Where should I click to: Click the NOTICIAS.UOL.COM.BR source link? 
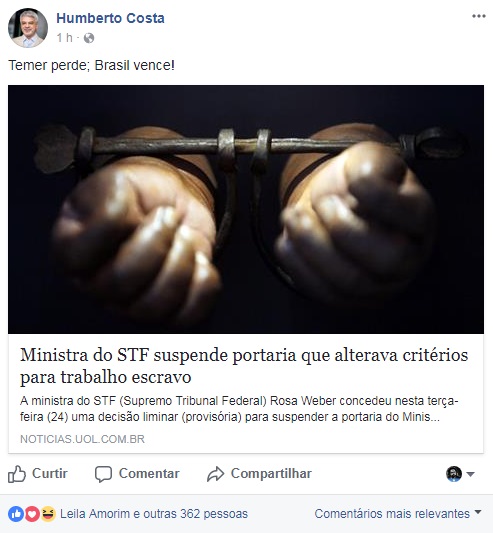pos(82,439)
